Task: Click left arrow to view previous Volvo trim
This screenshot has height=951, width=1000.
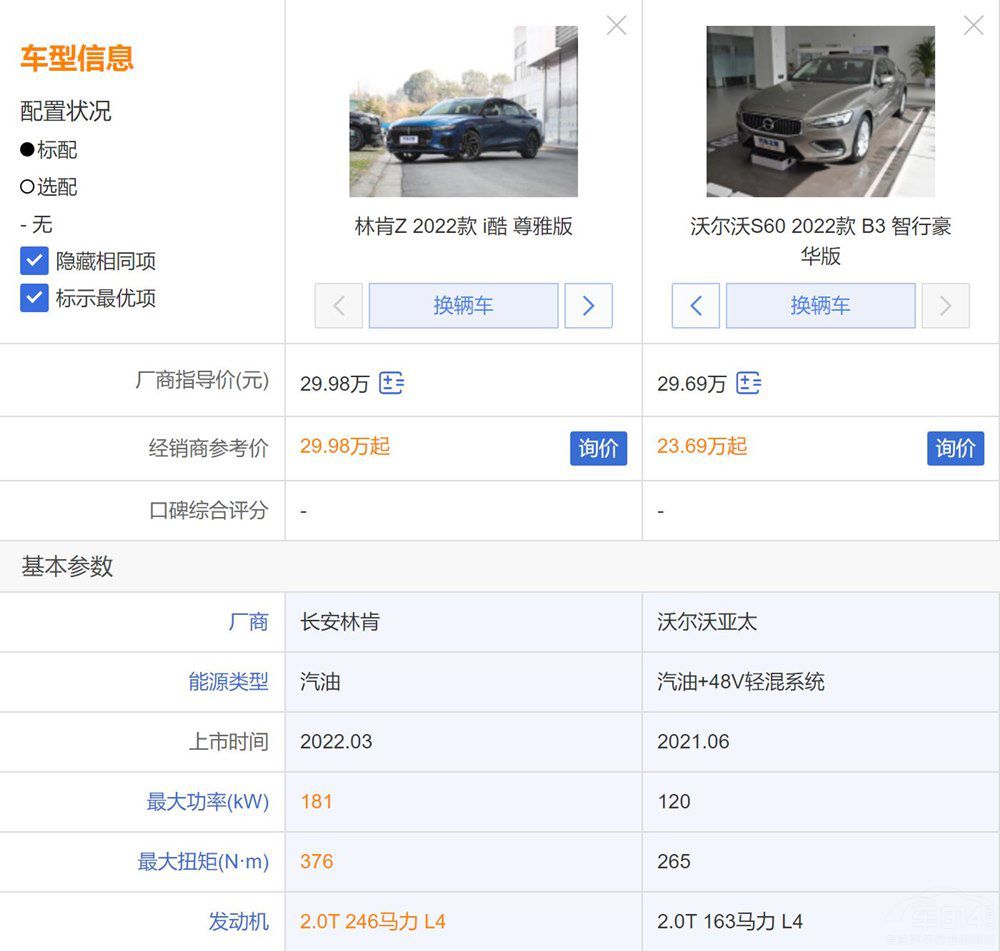Action: point(695,306)
